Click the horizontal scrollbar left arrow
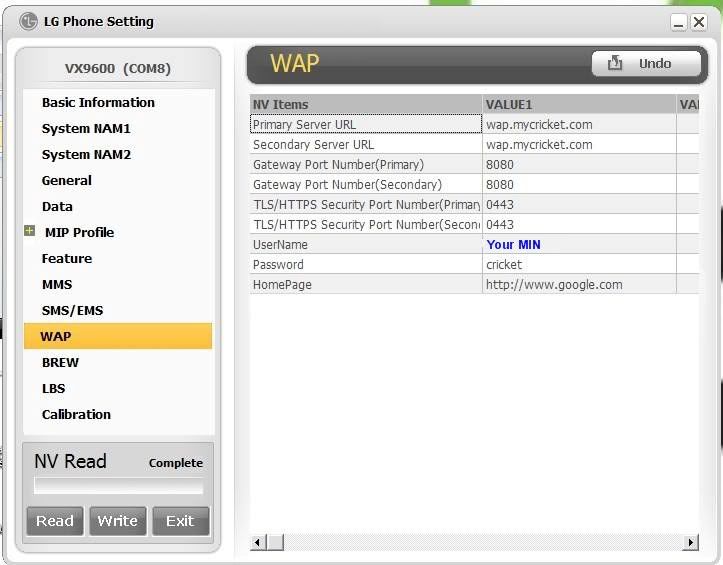 point(258,542)
